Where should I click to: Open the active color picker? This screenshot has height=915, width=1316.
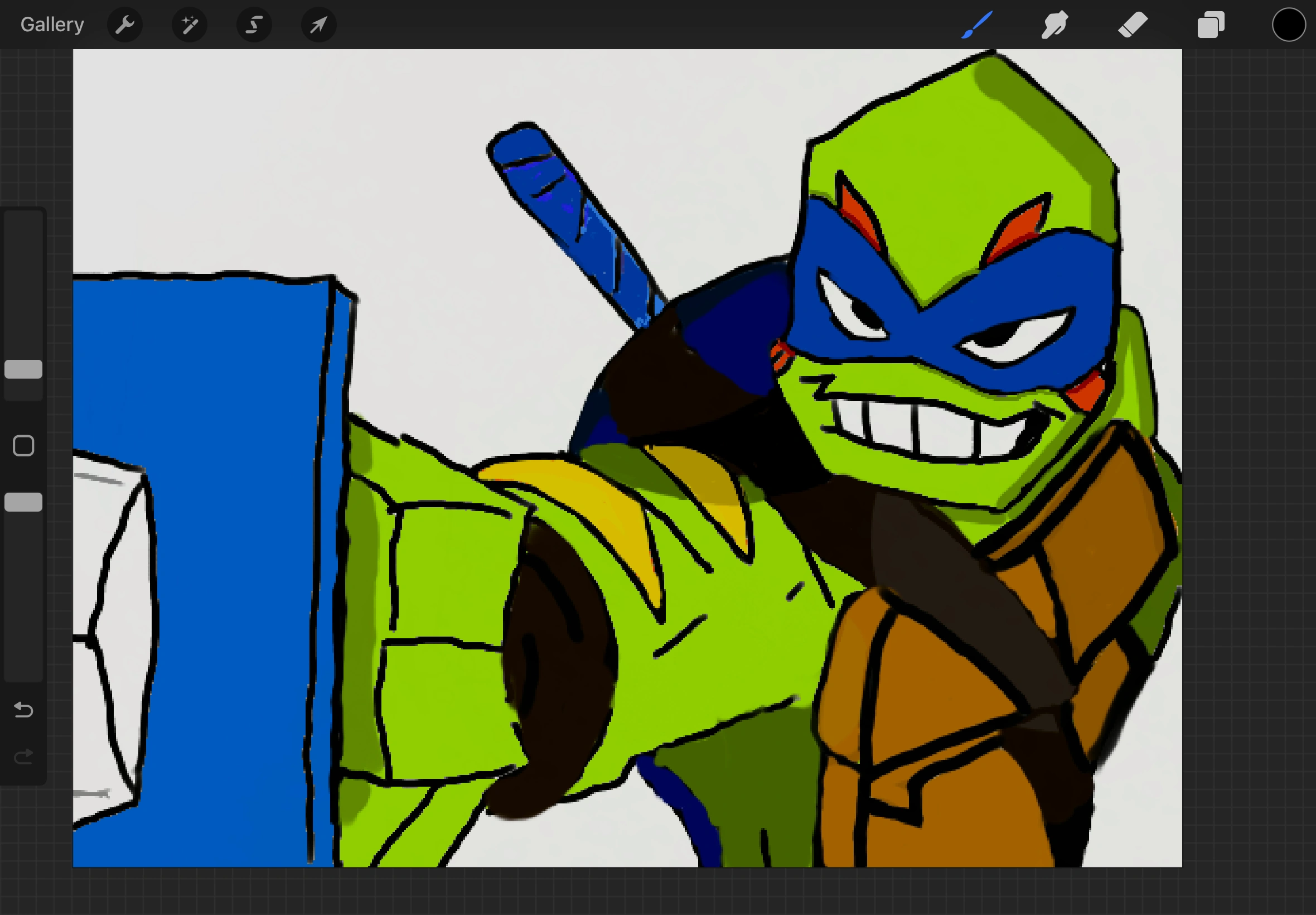[1289, 25]
